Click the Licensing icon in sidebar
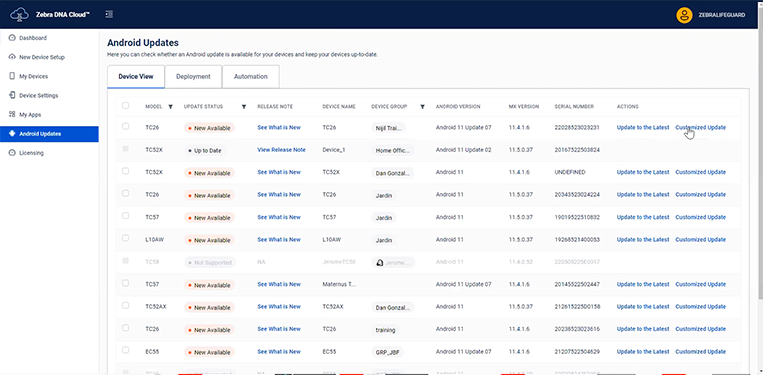This screenshot has width=763, height=375. click(12, 153)
